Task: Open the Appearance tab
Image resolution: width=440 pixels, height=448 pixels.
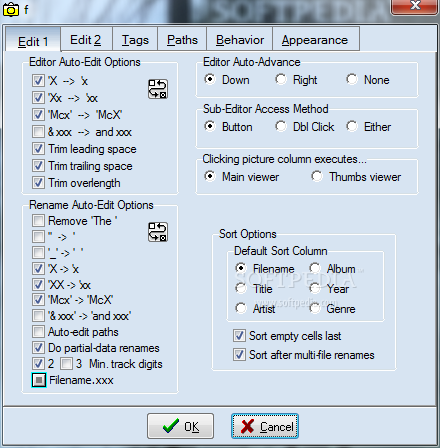Action: point(315,40)
